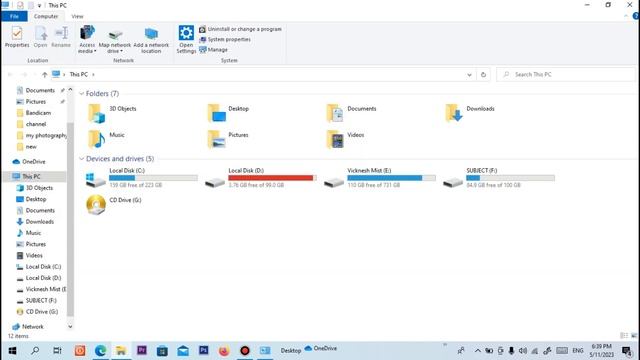The image size is (640, 360).
Task: Open Access media dropdown in ribbon
Action: (87, 39)
